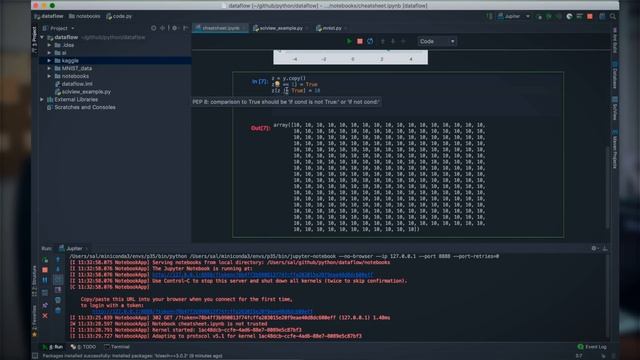Select the kaggle folder row
640x360 pixels.
(x=115, y=60)
